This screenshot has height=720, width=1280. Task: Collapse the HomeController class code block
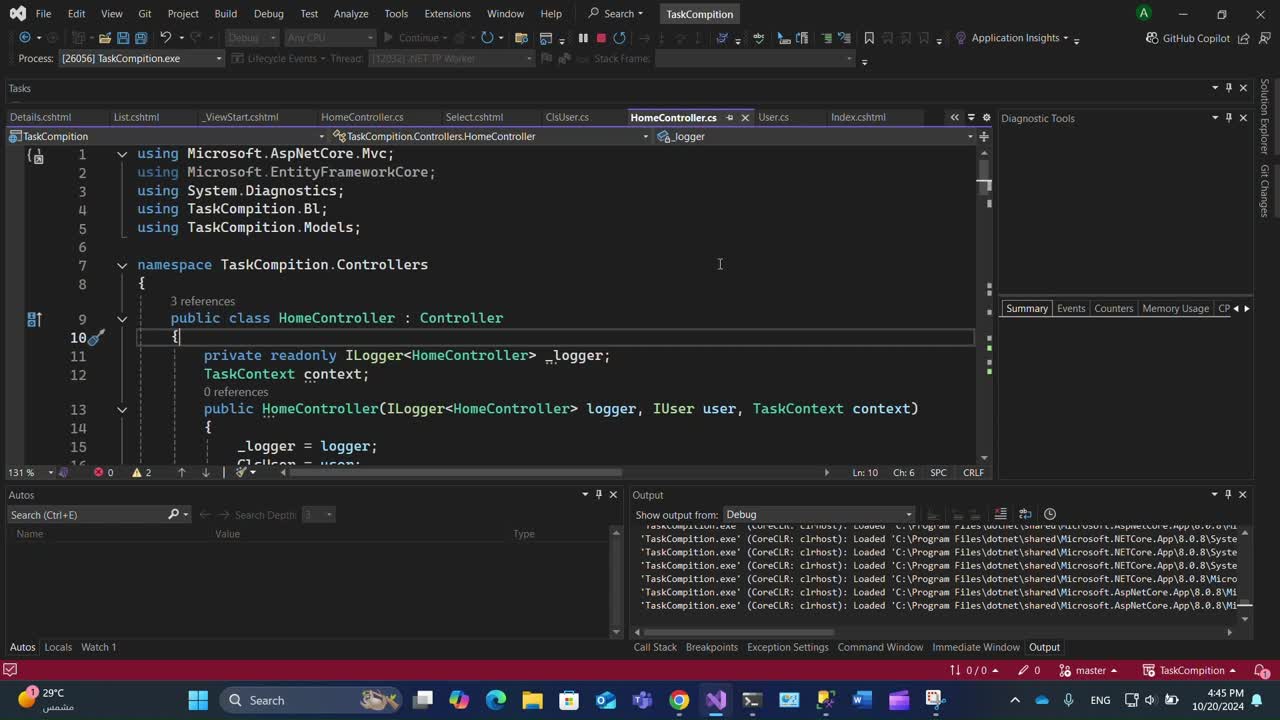coord(122,319)
